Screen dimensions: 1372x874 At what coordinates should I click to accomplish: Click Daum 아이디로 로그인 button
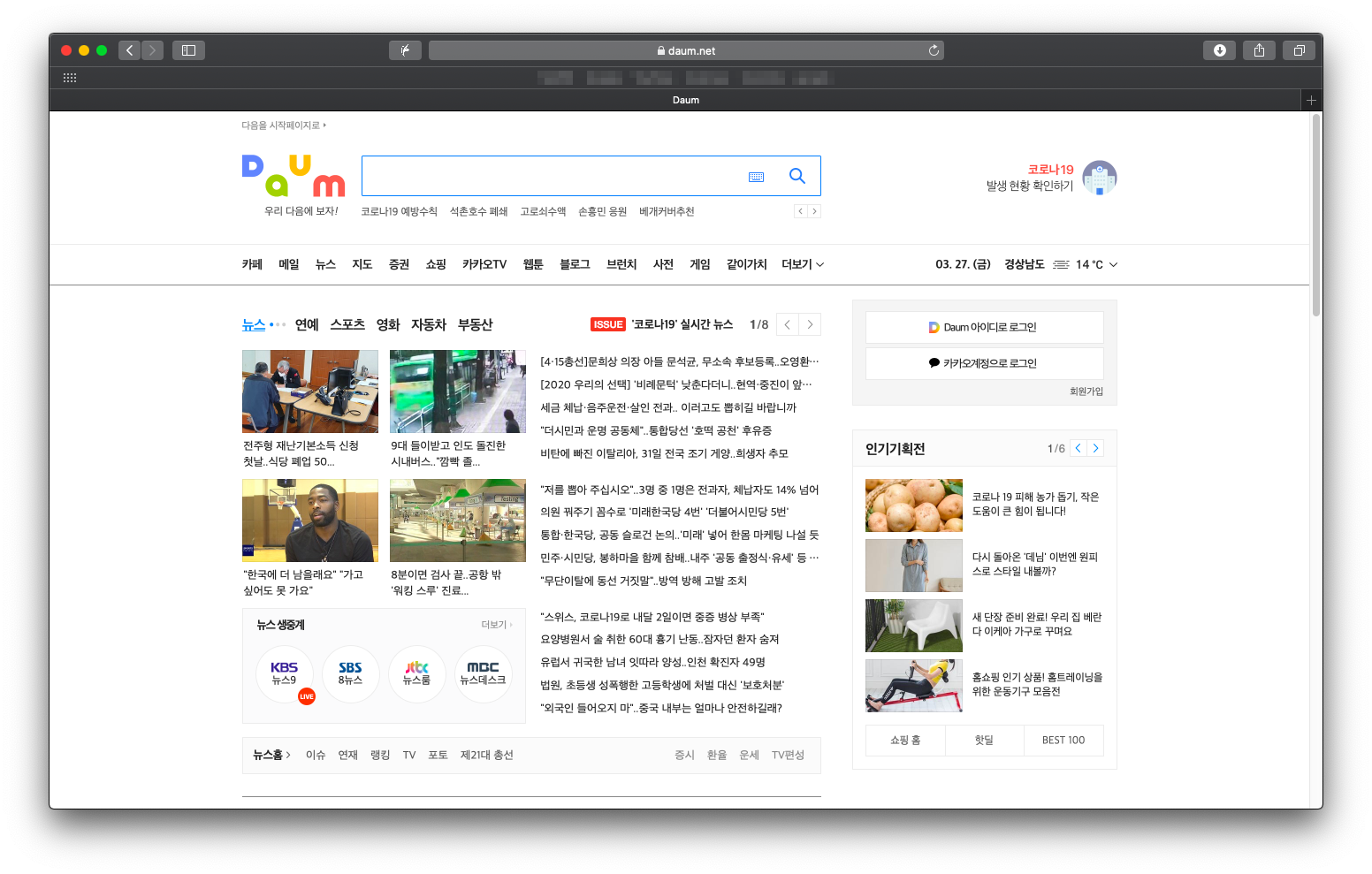[984, 327]
